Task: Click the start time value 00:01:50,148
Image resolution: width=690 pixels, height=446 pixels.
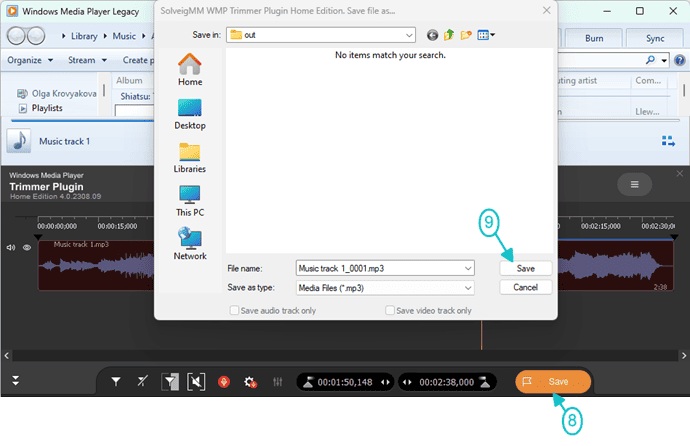Action: pyautogui.click(x=345, y=382)
